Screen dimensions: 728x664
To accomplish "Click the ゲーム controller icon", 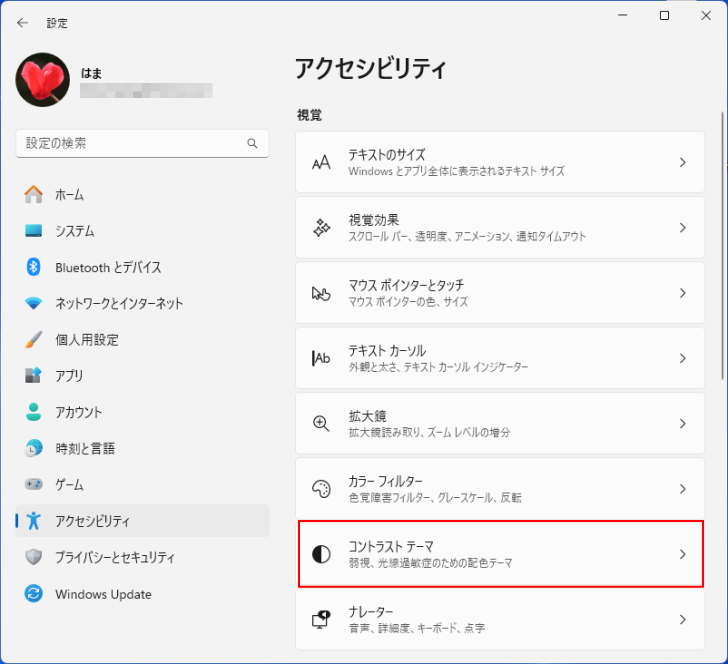I will 33,484.
